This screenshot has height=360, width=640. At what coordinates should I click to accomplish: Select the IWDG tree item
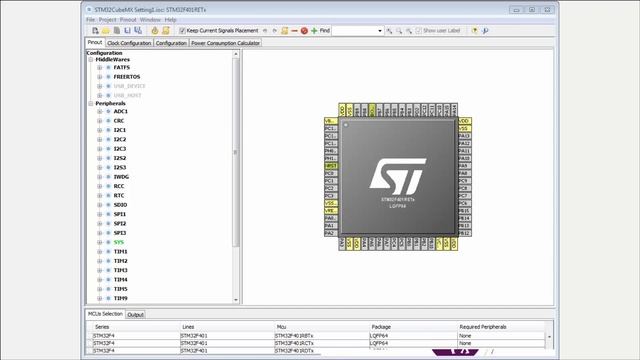[x=121, y=177]
